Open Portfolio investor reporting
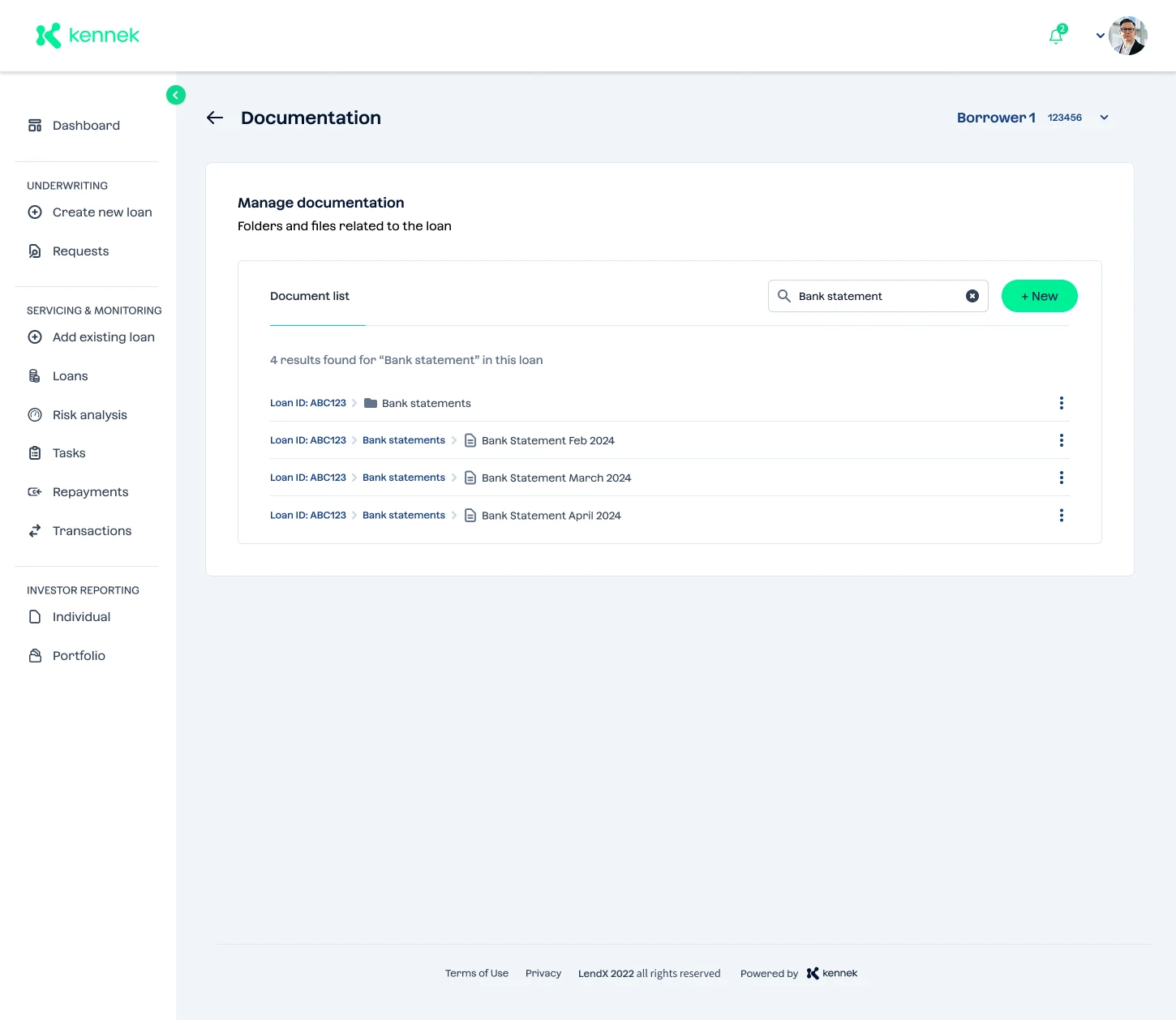Screen dimensions: 1176x1020 (67, 656)
